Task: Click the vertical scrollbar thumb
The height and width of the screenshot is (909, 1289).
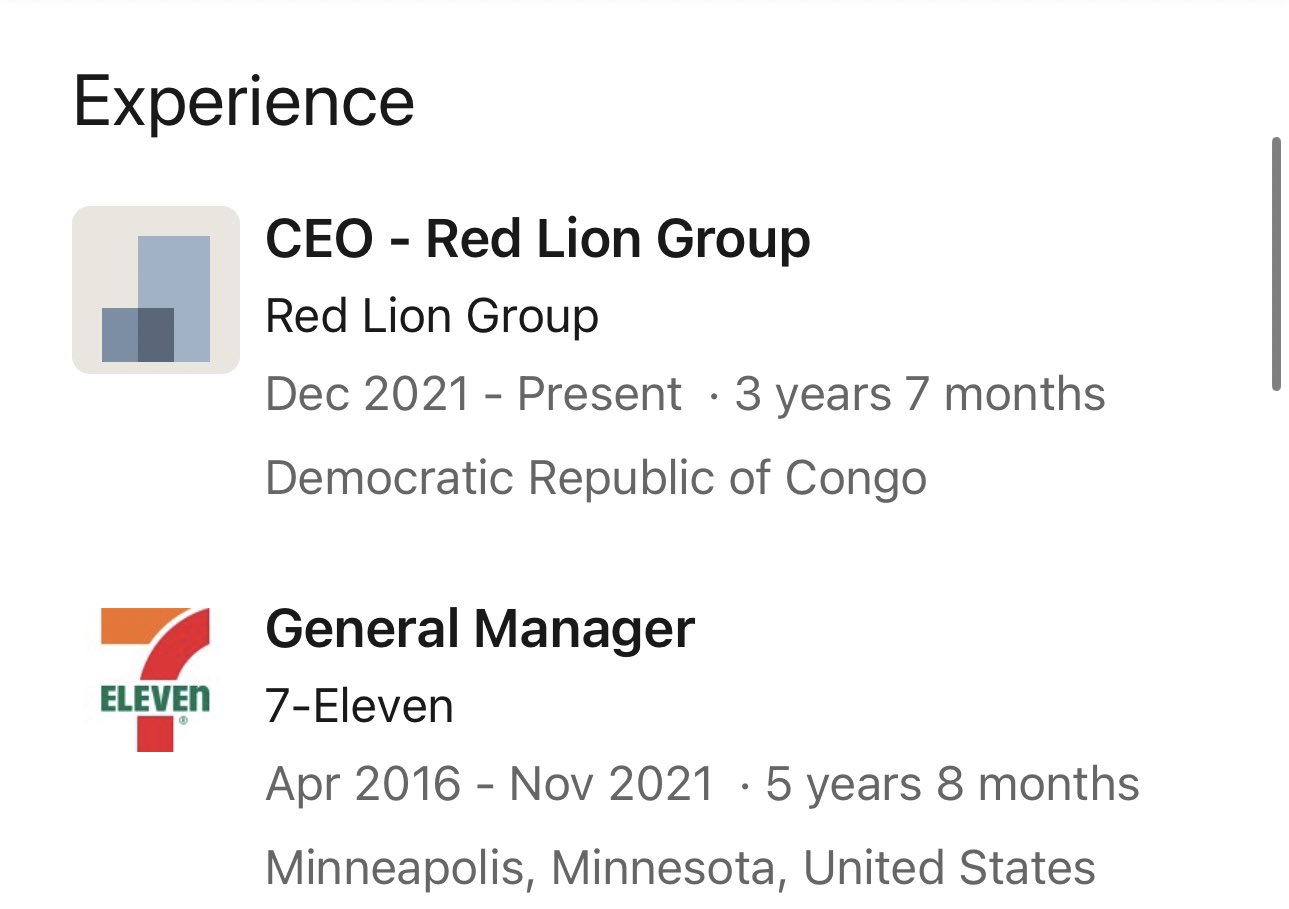Action: pos(1276,264)
